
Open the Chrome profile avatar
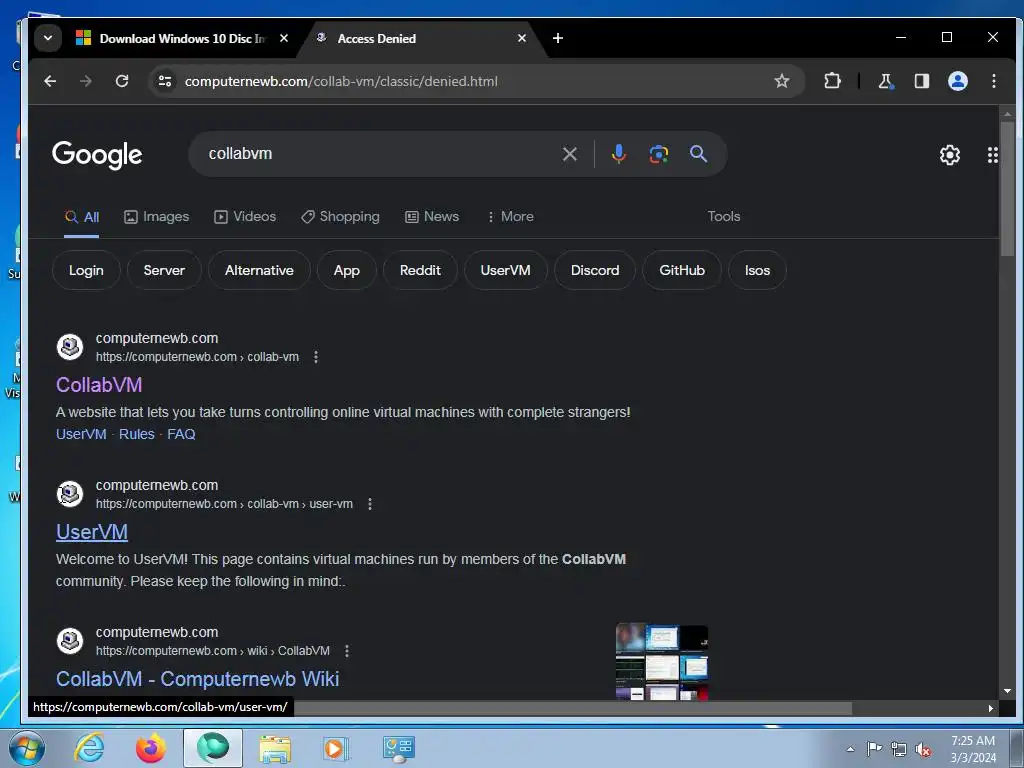point(957,81)
